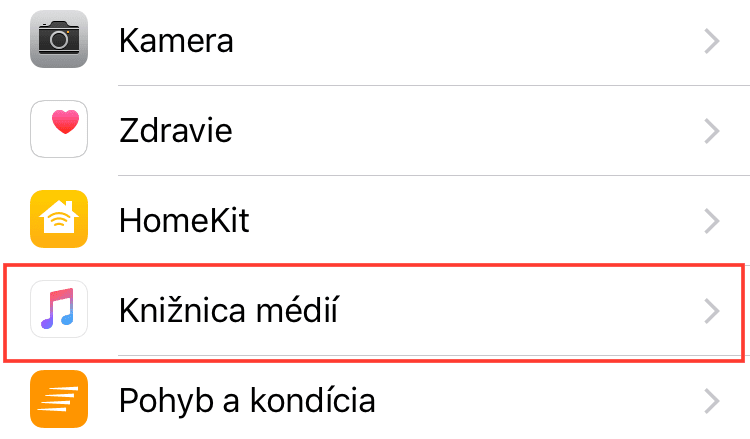Expand Kamera using its chevron arrow

tap(712, 41)
